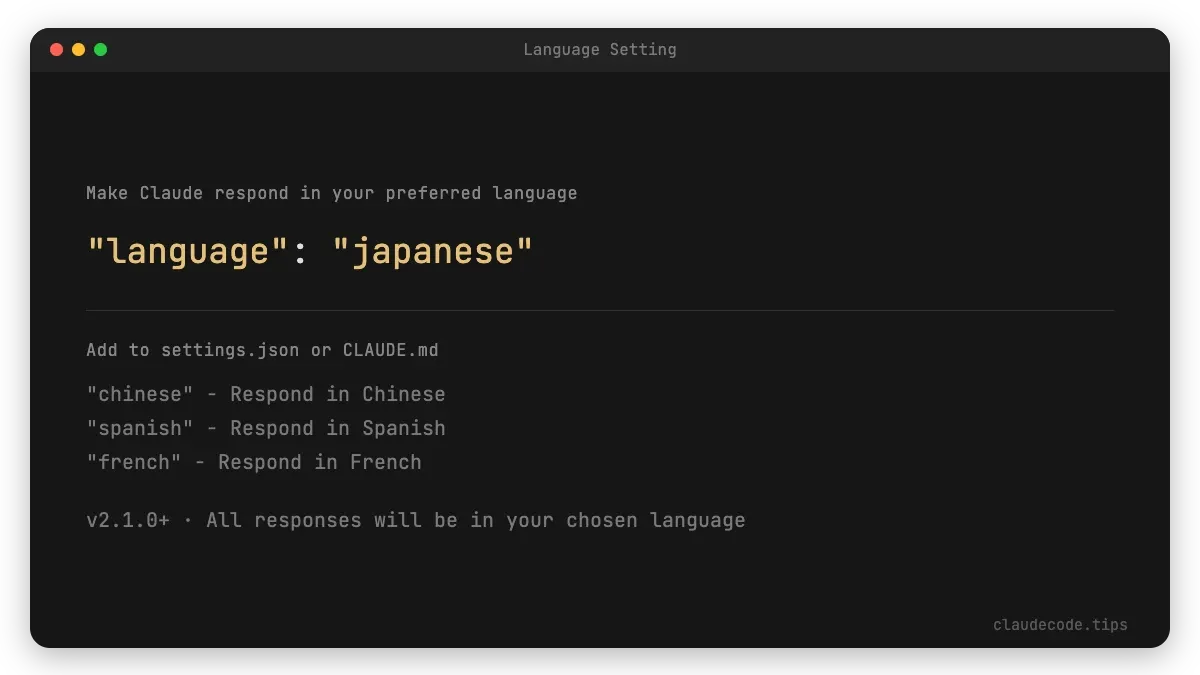Click the "Respond in Spanish" description text

coord(337,427)
